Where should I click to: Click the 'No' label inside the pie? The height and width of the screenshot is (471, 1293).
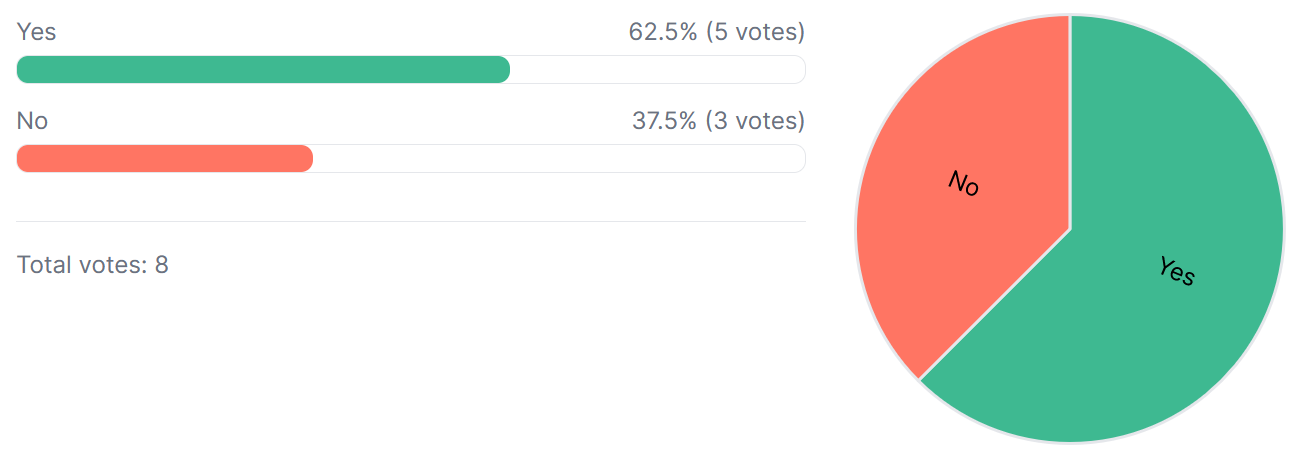(963, 183)
